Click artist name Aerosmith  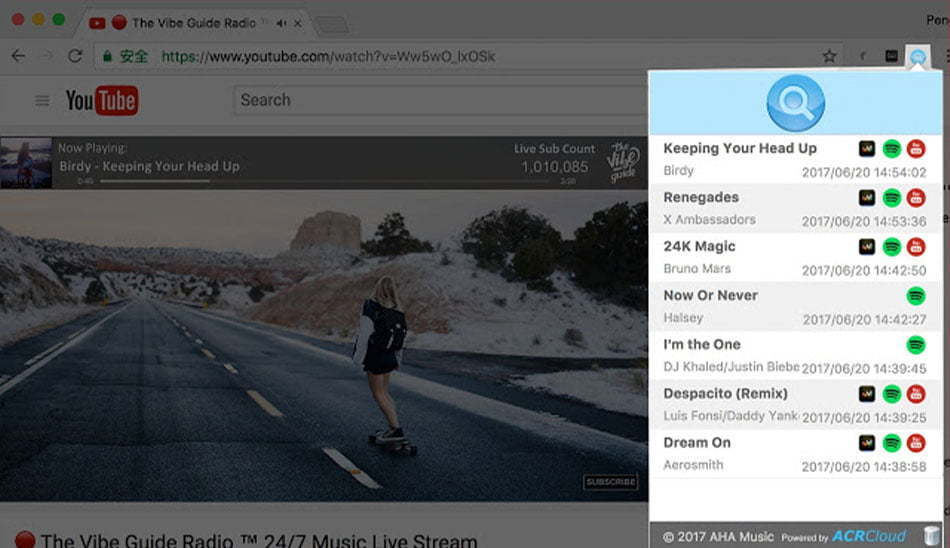tap(693, 465)
